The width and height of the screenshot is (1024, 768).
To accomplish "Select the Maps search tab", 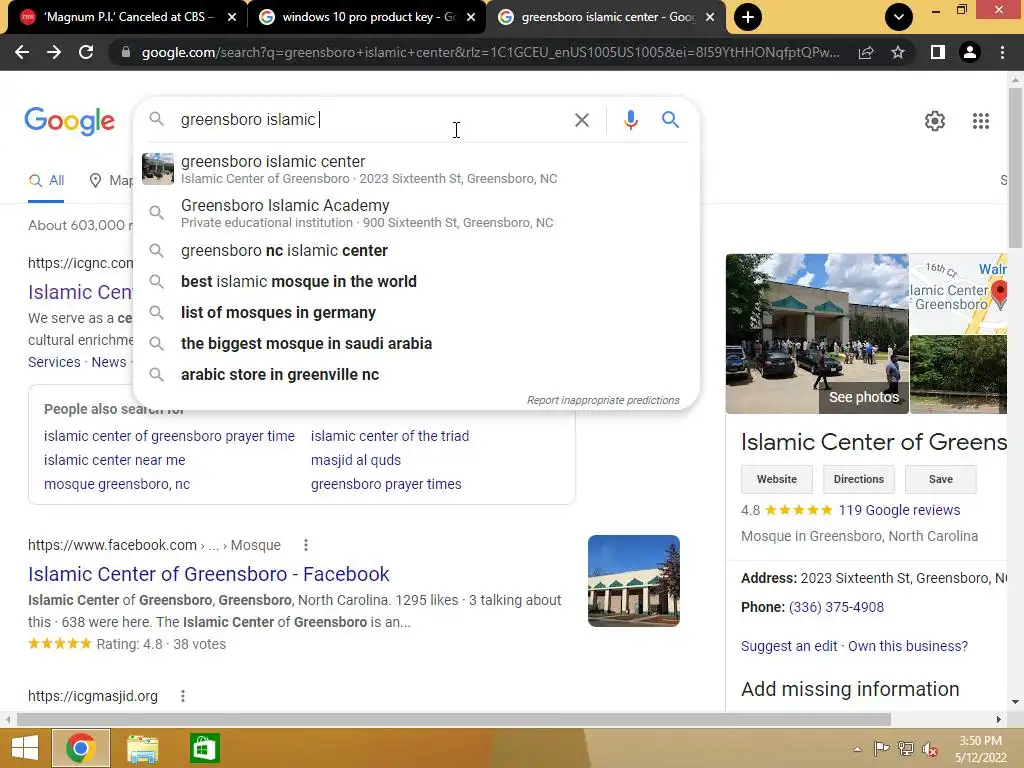I will (x=111, y=181).
